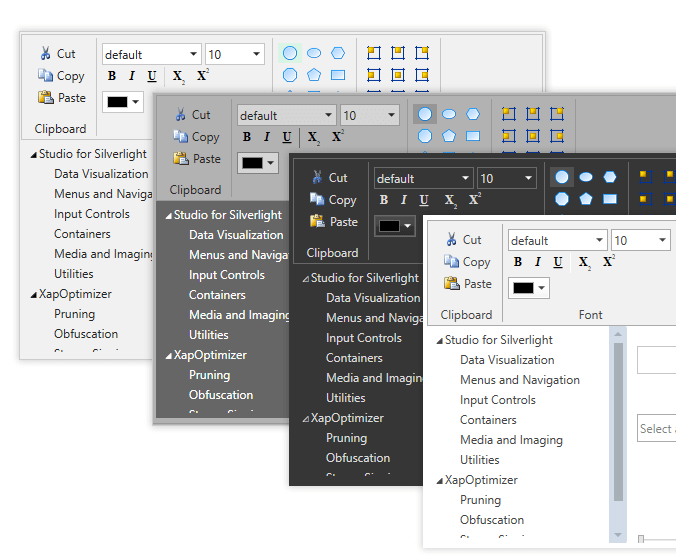Click the Select text box in white window
This screenshot has width=676, height=560.
coord(657,429)
